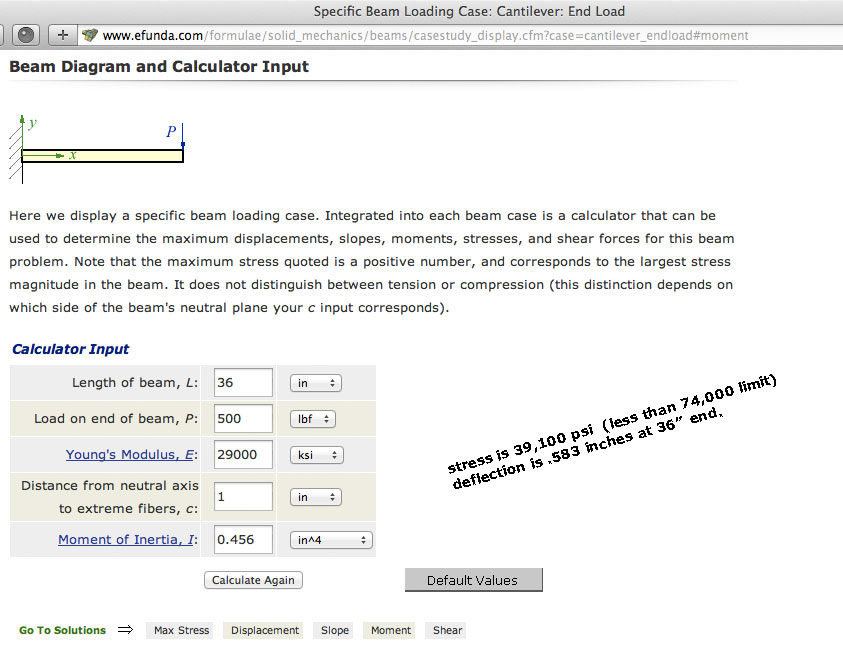Click the 'Load on end of beam, P:' label
Image resolution: width=843 pixels, height=648 pixels.
click(x=116, y=418)
